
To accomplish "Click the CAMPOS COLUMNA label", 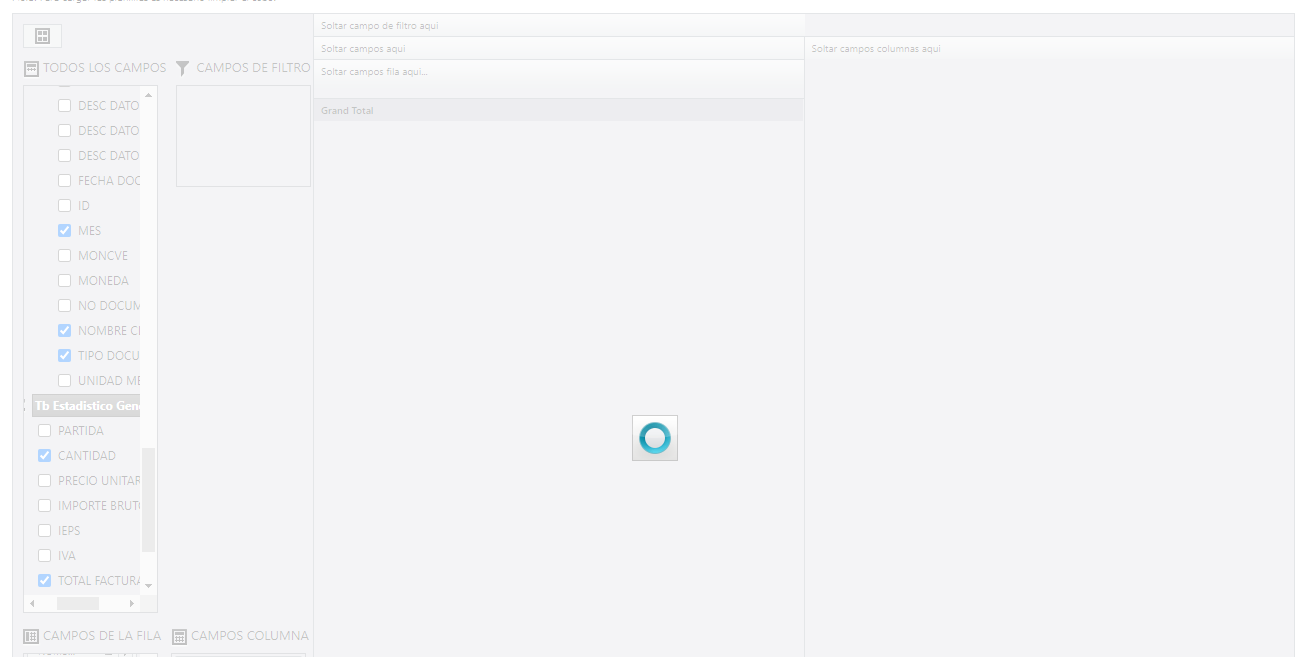I will point(250,636).
